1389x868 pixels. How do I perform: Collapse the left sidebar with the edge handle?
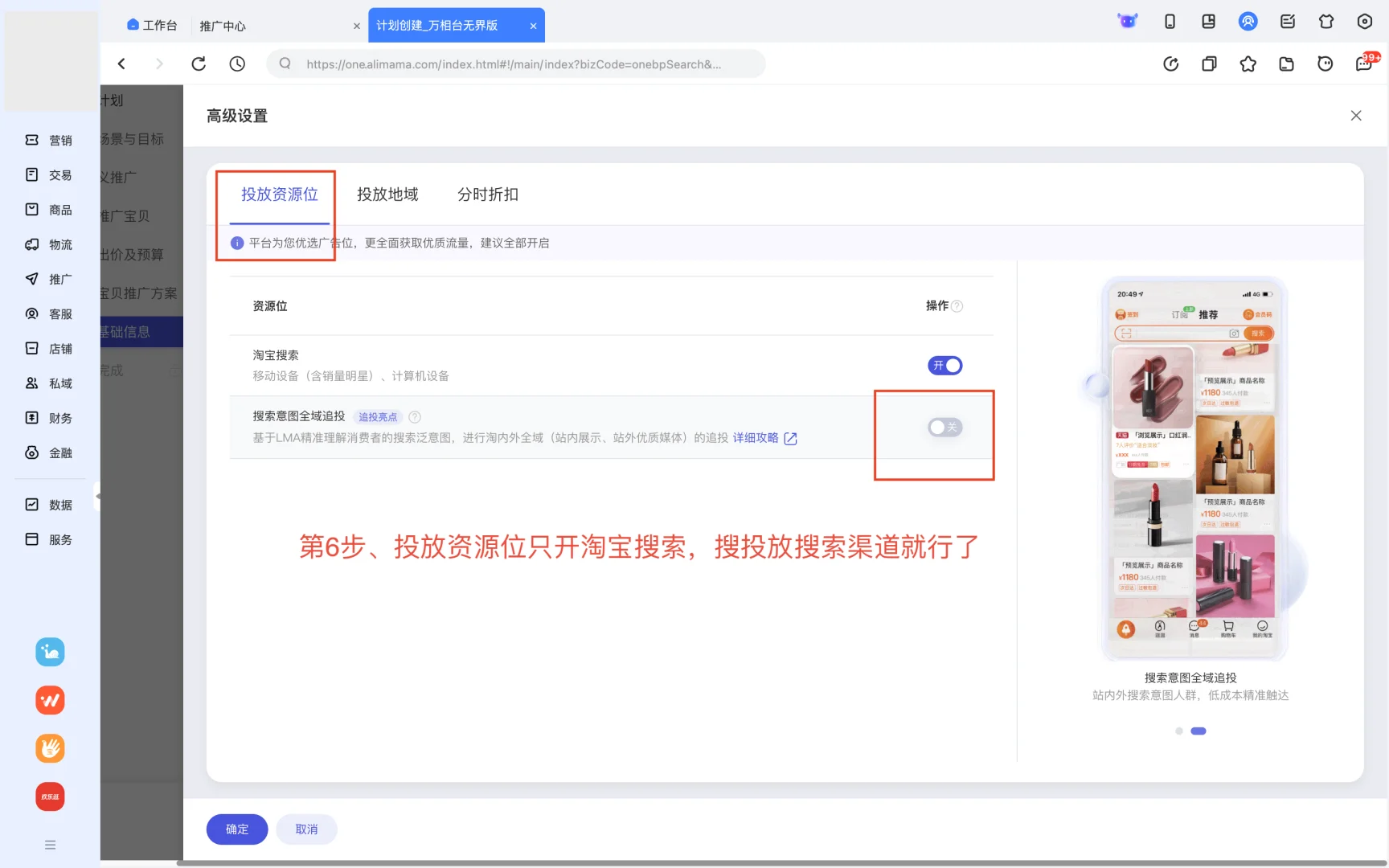[98, 498]
